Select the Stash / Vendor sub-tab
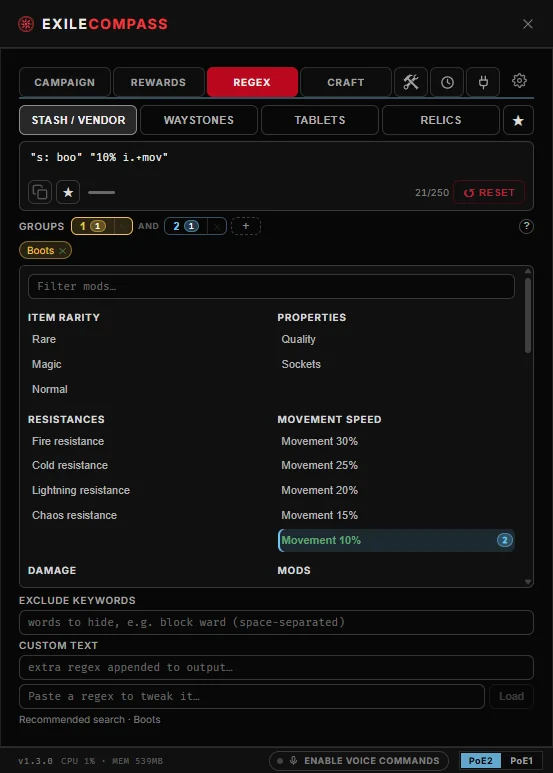The image size is (553, 773). (x=78, y=120)
